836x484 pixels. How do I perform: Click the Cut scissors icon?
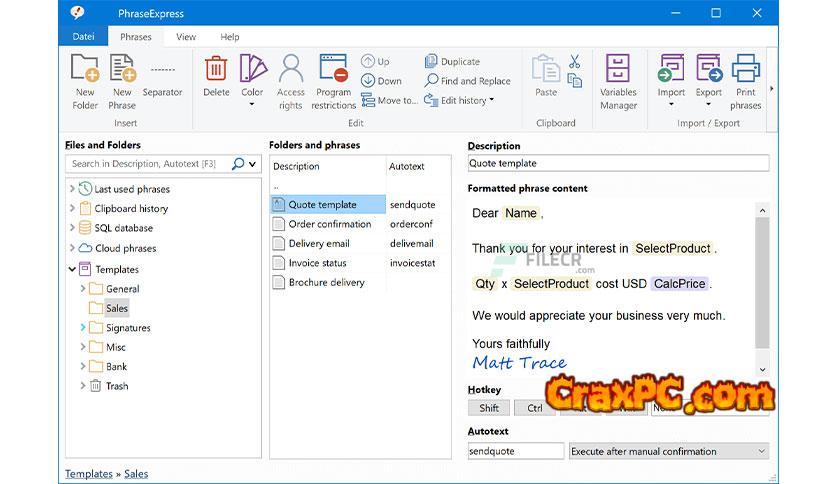[x=575, y=62]
